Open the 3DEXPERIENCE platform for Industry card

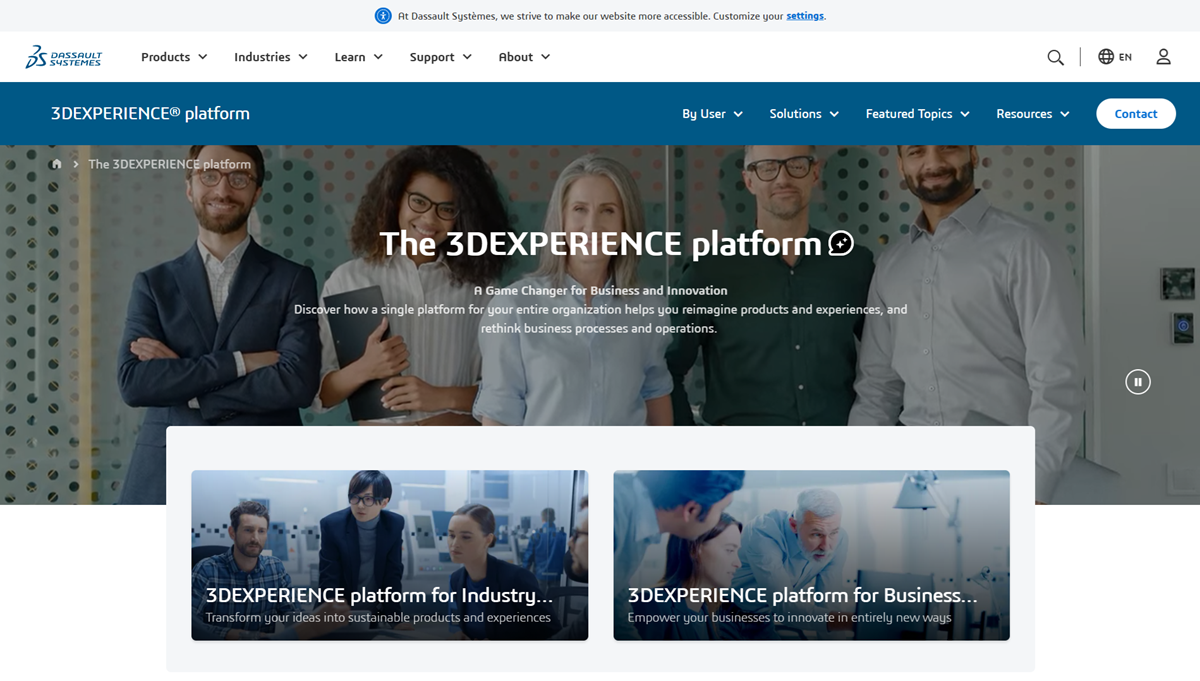pyautogui.click(x=390, y=555)
